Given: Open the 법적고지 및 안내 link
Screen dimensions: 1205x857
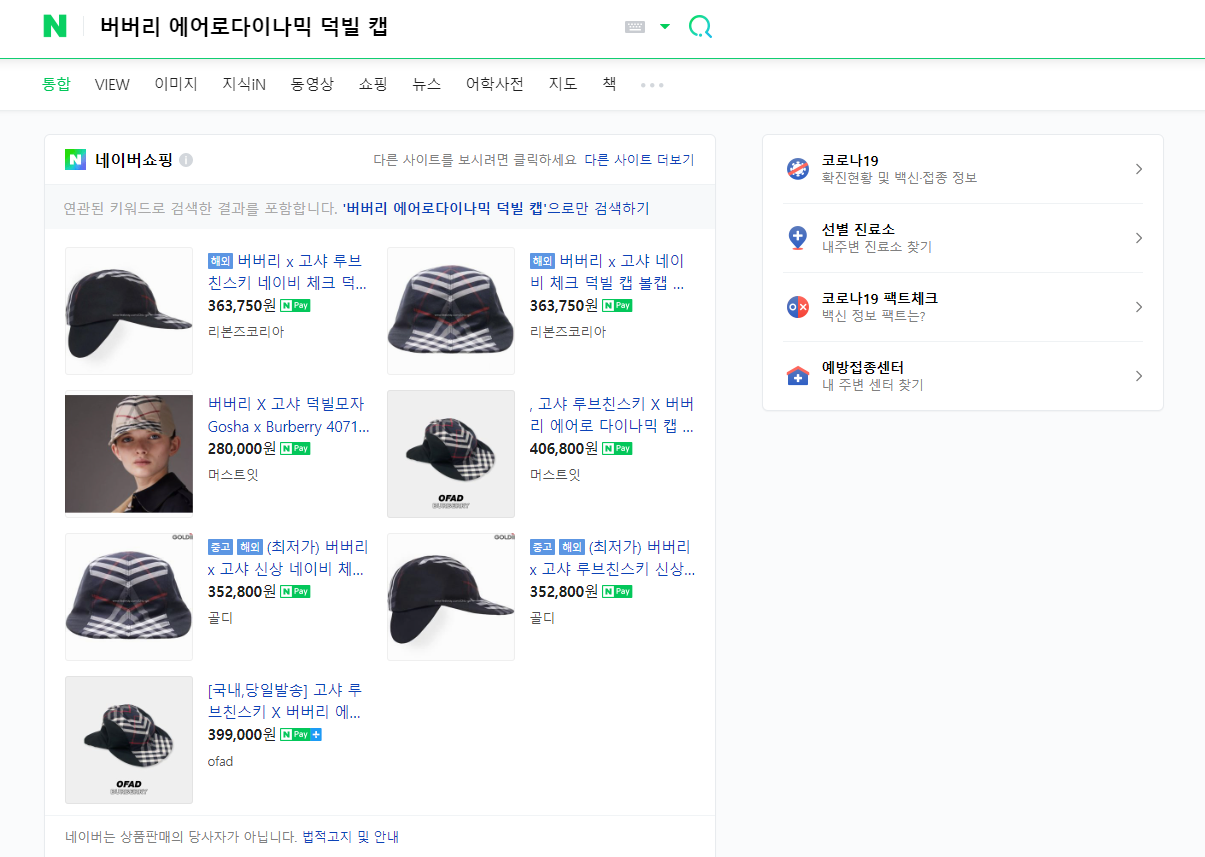Looking at the screenshot, I should tap(350, 837).
